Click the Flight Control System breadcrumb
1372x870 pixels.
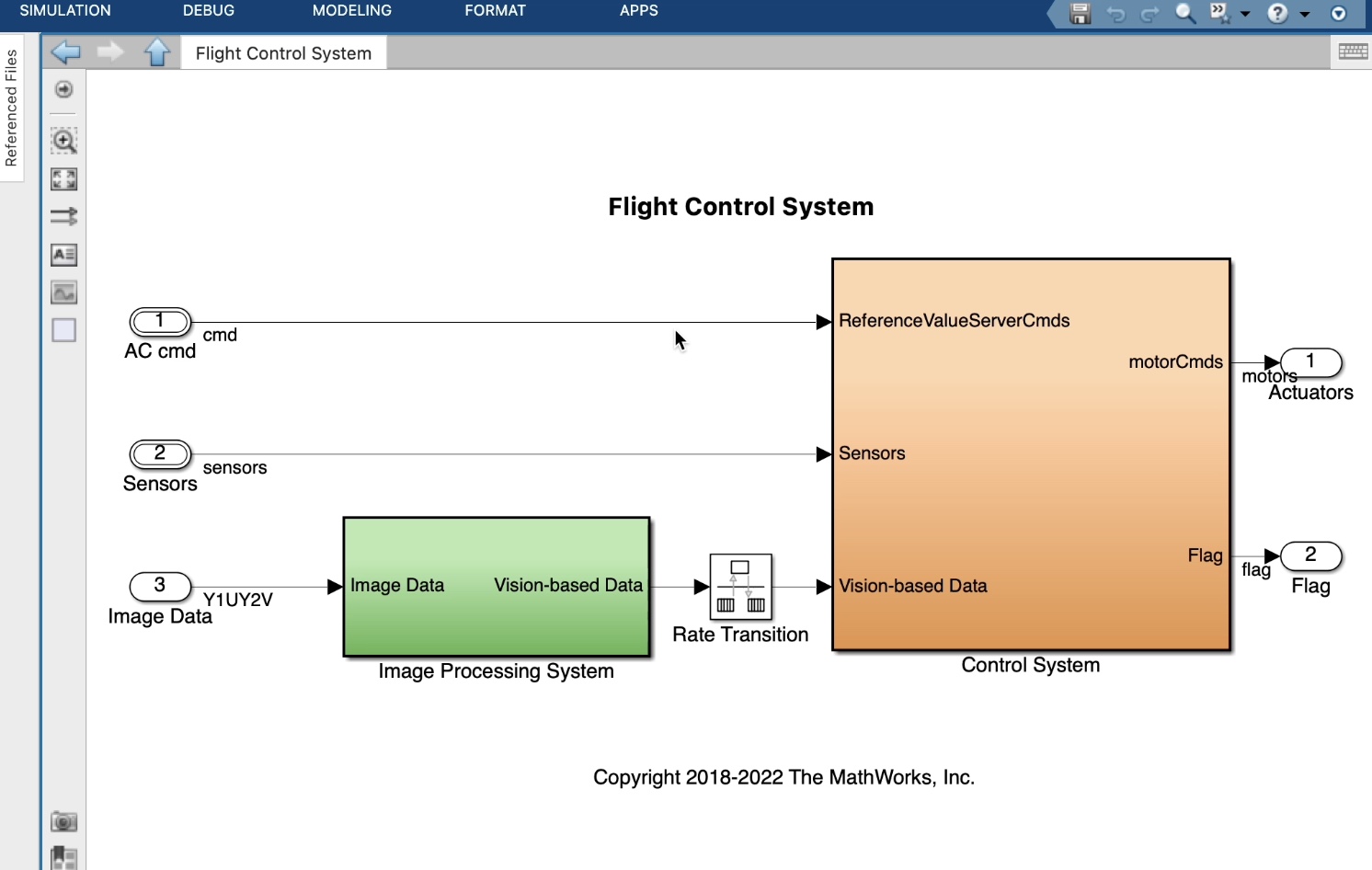(283, 53)
